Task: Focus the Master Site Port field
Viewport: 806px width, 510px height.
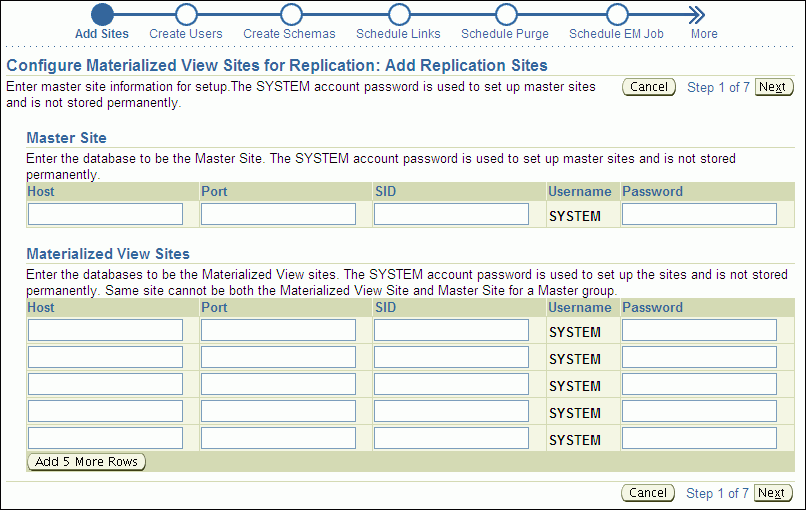Action: click(x=278, y=214)
